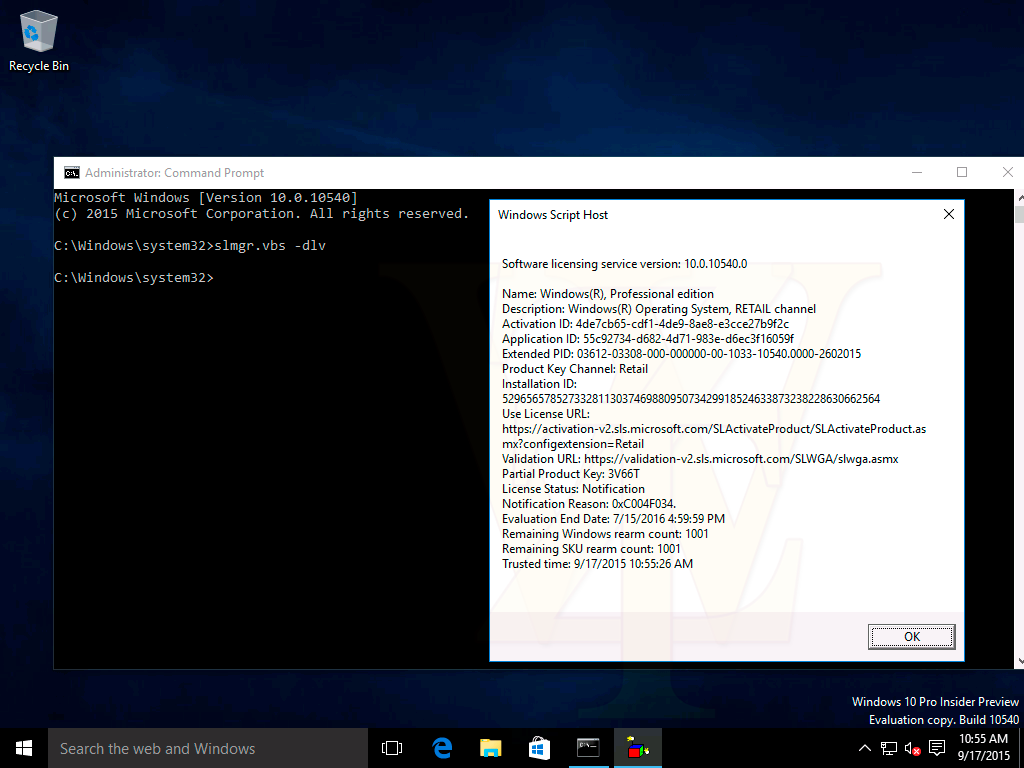Open the Windows Store taskbar icon
The height and width of the screenshot is (768, 1024).
click(539, 748)
